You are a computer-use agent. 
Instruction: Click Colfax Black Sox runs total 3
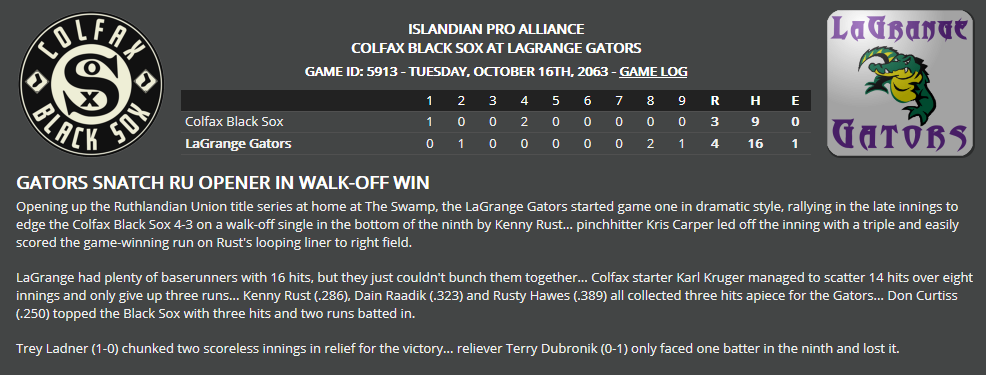click(x=714, y=121)
